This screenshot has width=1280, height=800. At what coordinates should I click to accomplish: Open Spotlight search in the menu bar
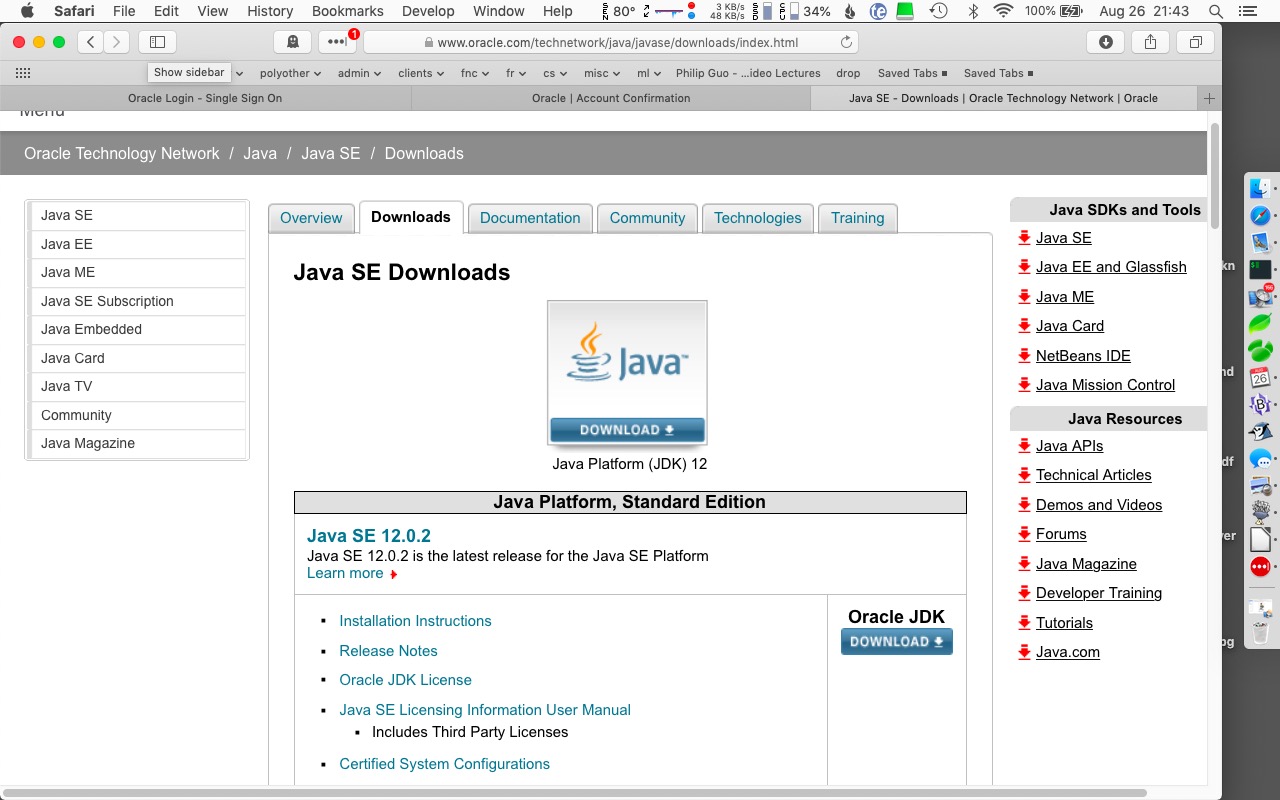[x=1215, y=11]
